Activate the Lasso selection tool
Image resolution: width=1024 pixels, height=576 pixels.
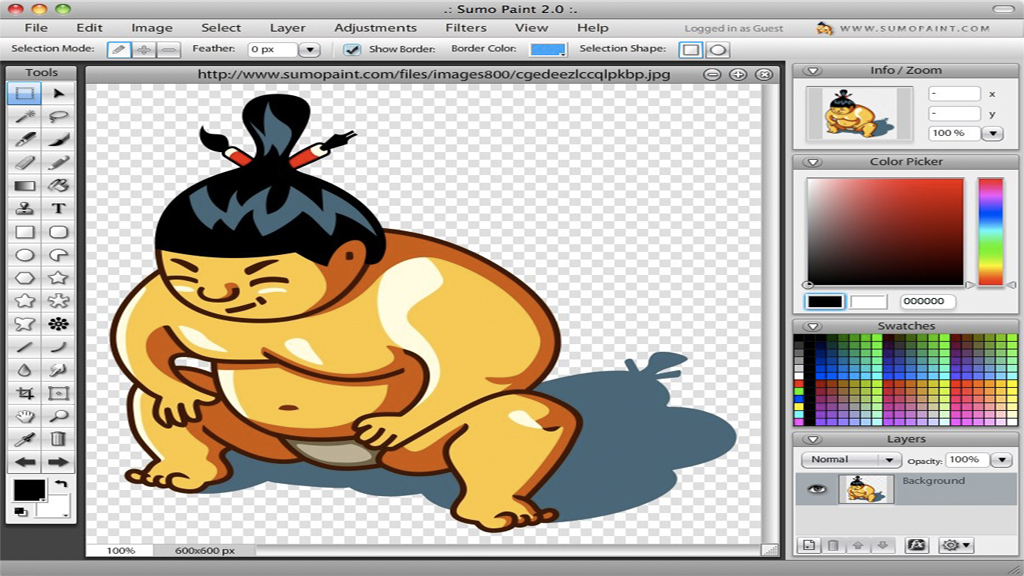[x=59, y=116]
